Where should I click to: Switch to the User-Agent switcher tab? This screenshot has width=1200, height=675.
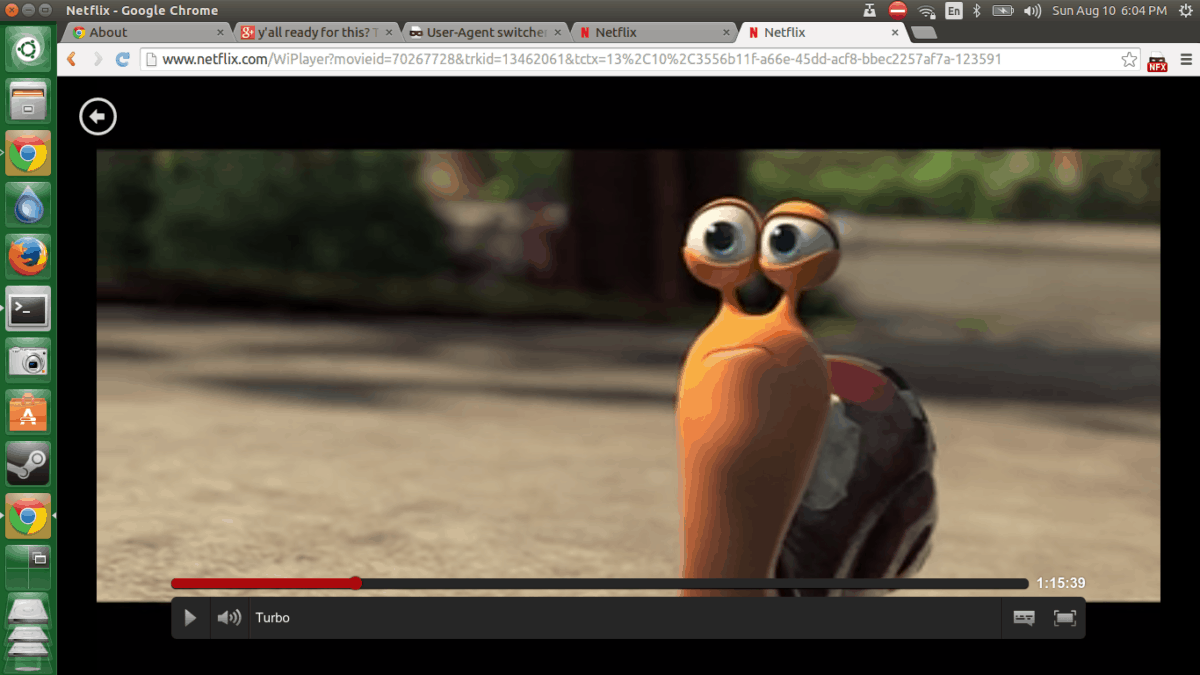coord(486,32)
